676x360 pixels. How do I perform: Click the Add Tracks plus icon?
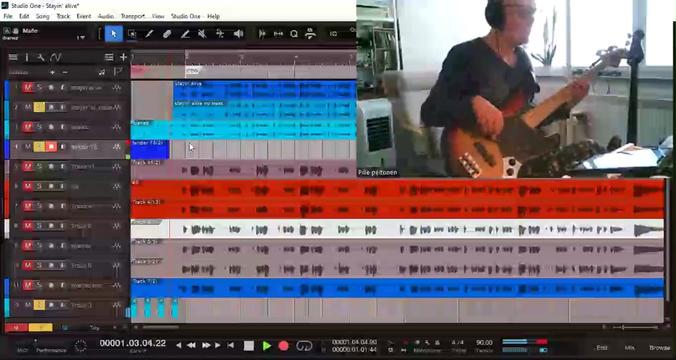123,57
